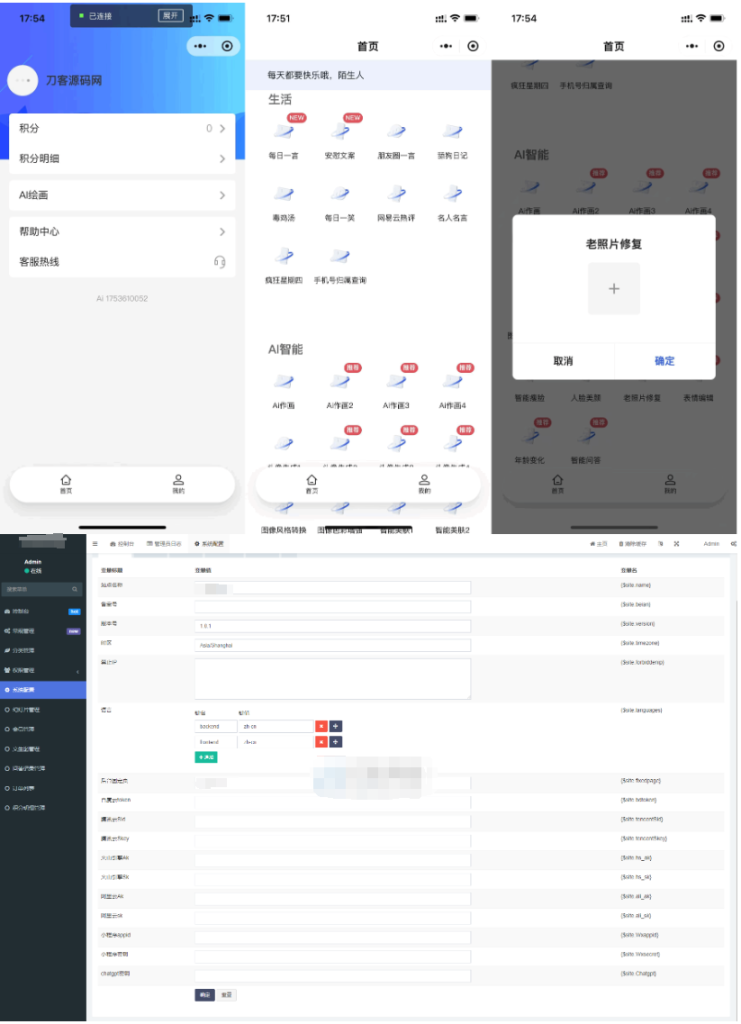Image resolution: width=741 pixels, height=1024 pixels.
Task: Select 系统配置 in admin sidebar
Action: [x=43, y=690]
